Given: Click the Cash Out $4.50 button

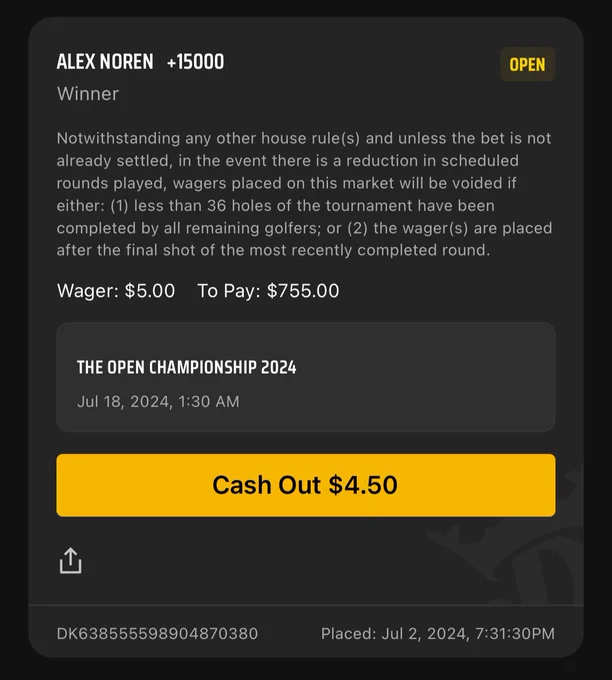Looking at the screenshot, I should 306,485.
